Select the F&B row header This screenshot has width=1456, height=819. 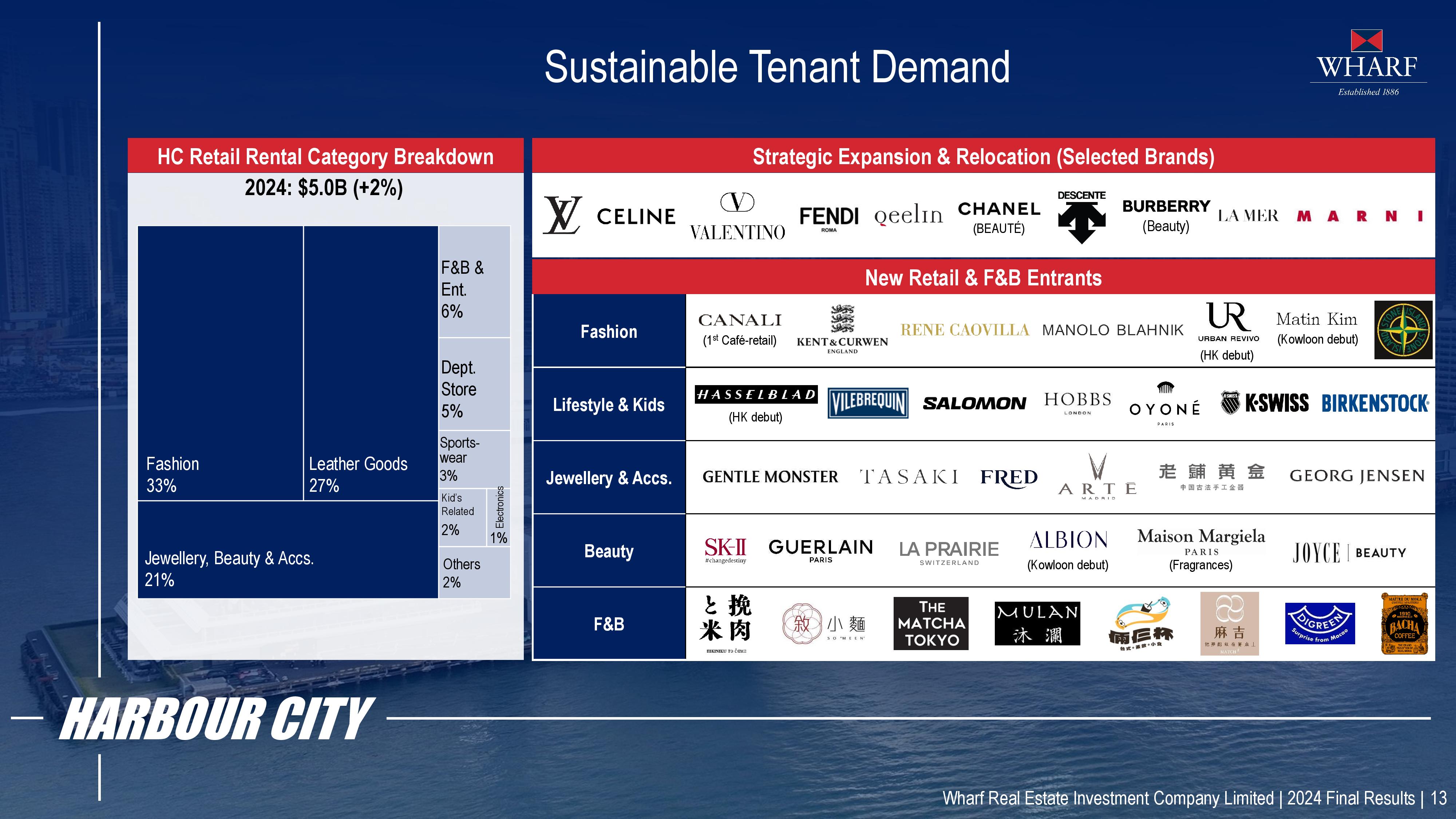pyautogui.click(x=609, y=624)
